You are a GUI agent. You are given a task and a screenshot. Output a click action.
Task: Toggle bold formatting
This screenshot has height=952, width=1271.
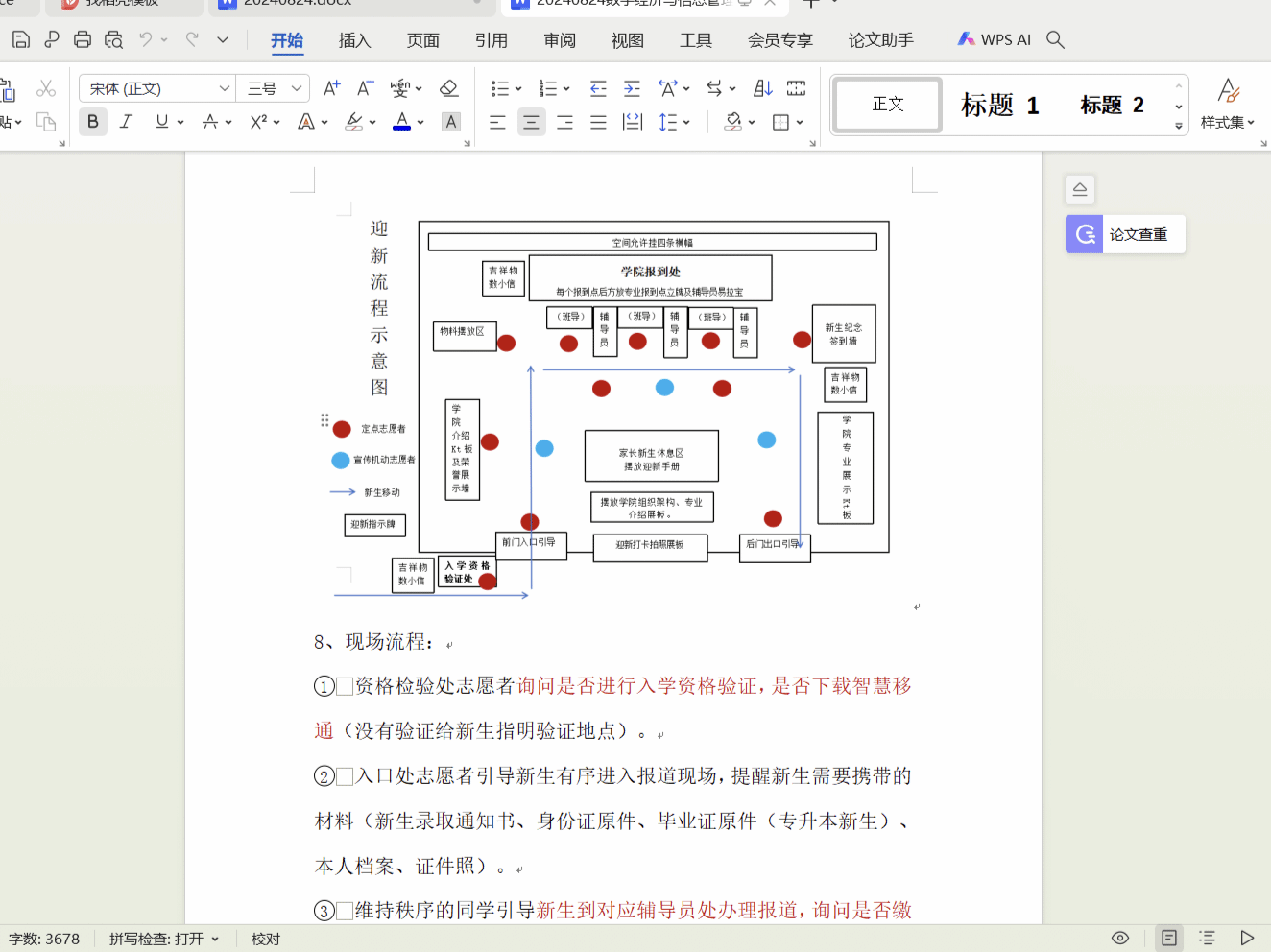coord(93,122)
